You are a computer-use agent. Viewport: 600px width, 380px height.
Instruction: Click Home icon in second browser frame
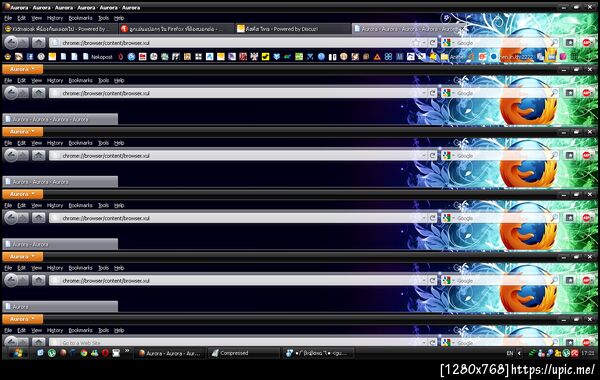tap(38, 93)
